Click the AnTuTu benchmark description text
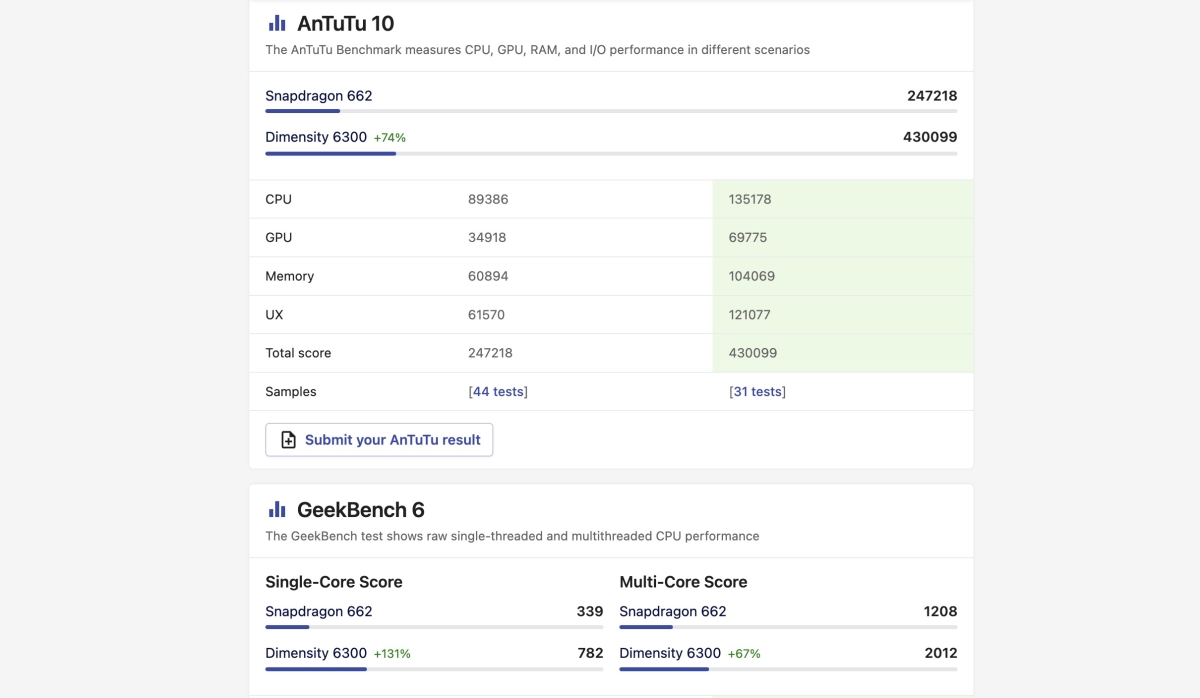1200x698 pixels. tap(537, 49)
